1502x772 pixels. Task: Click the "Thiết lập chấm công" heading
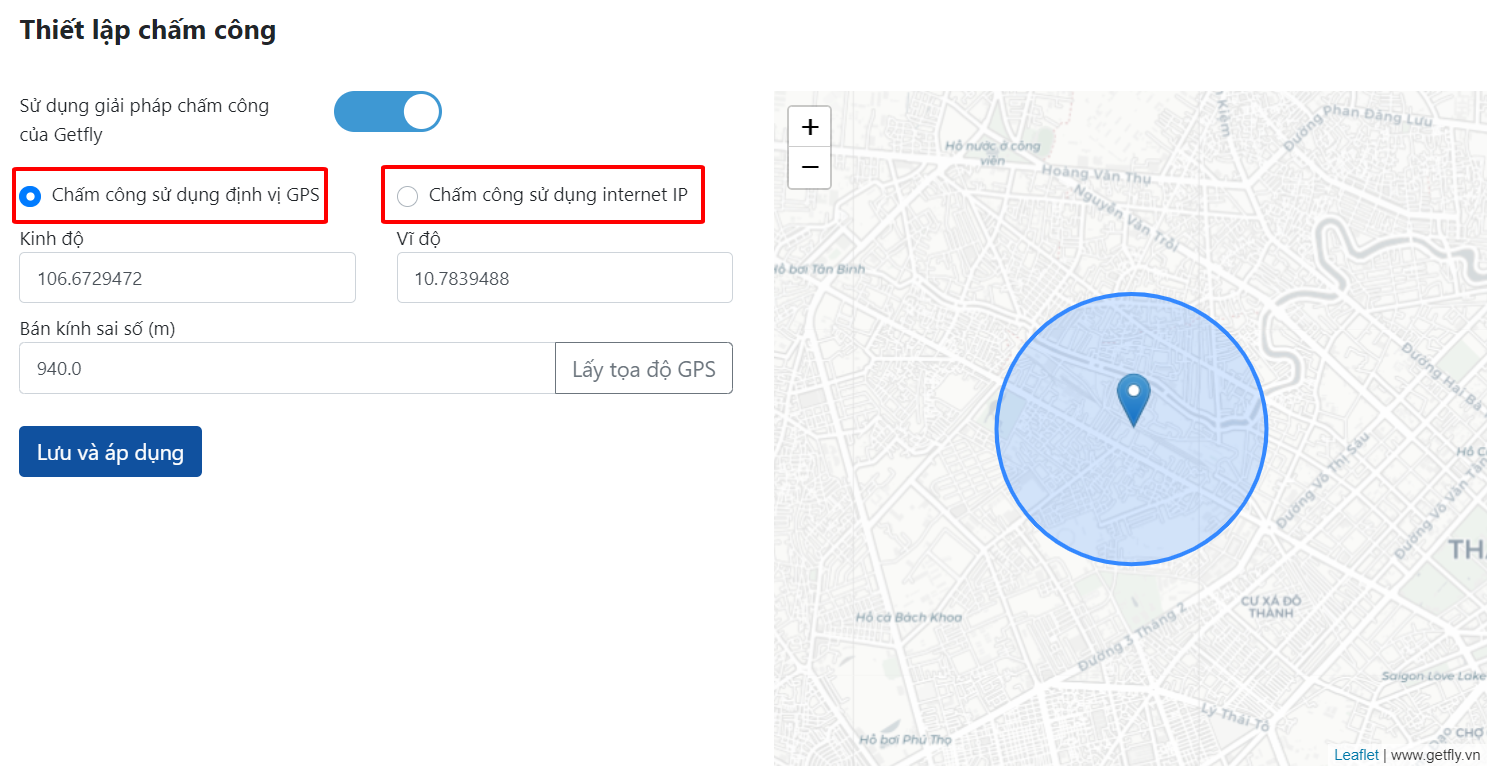[x=148, y=30]
